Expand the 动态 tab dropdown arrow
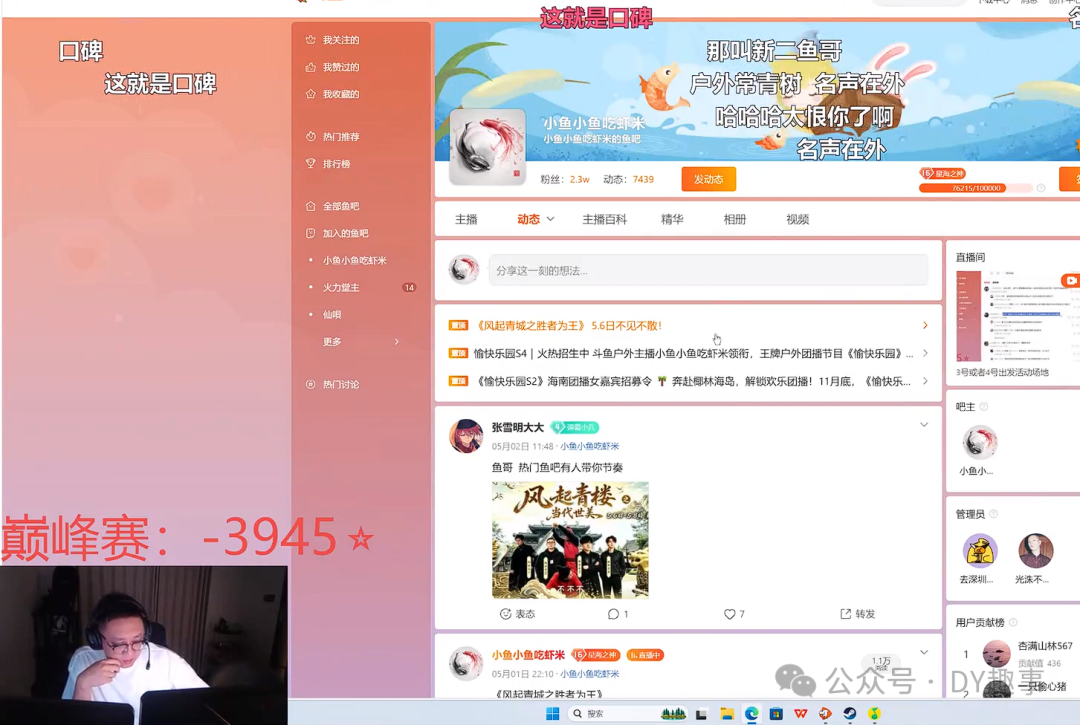This screenshot has height=725, width=1080. (x=550, y=219)
